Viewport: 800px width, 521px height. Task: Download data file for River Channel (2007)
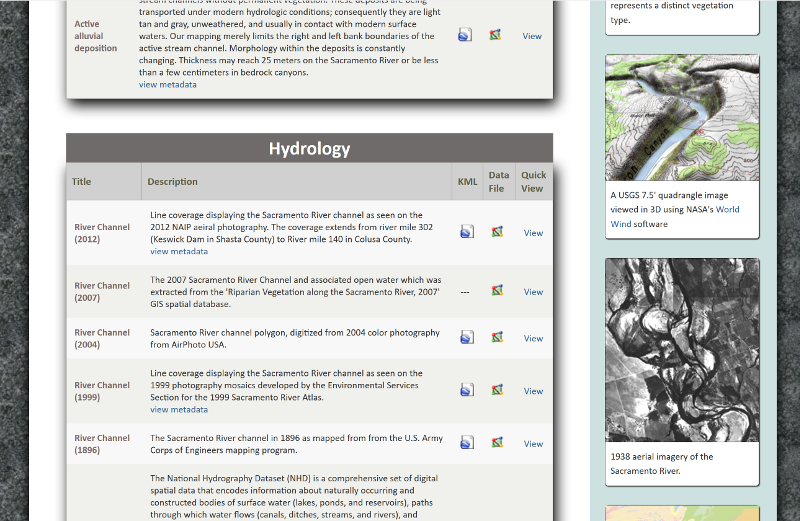click(496, 291)
